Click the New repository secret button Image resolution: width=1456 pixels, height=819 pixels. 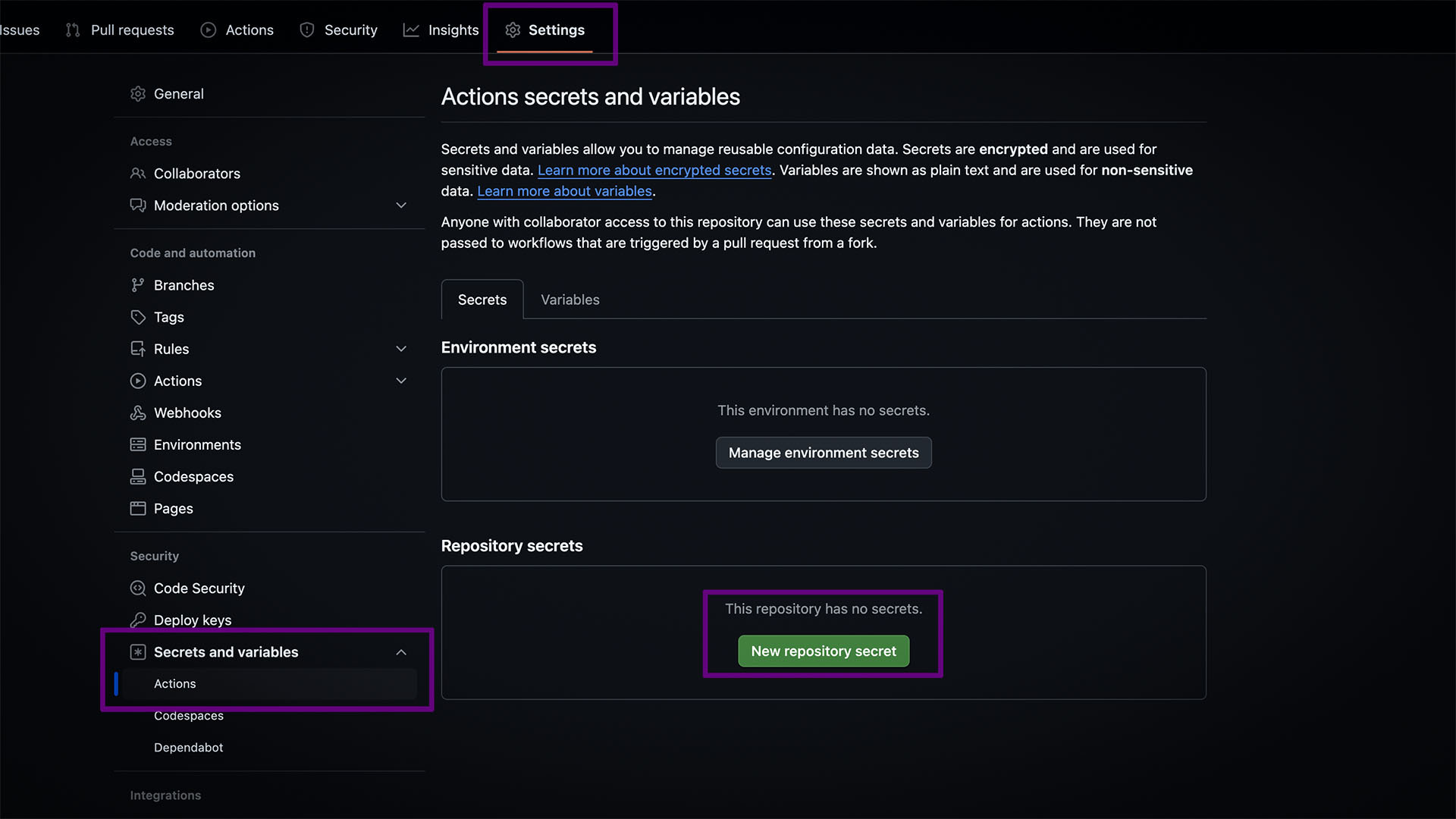tap(823, 651)
